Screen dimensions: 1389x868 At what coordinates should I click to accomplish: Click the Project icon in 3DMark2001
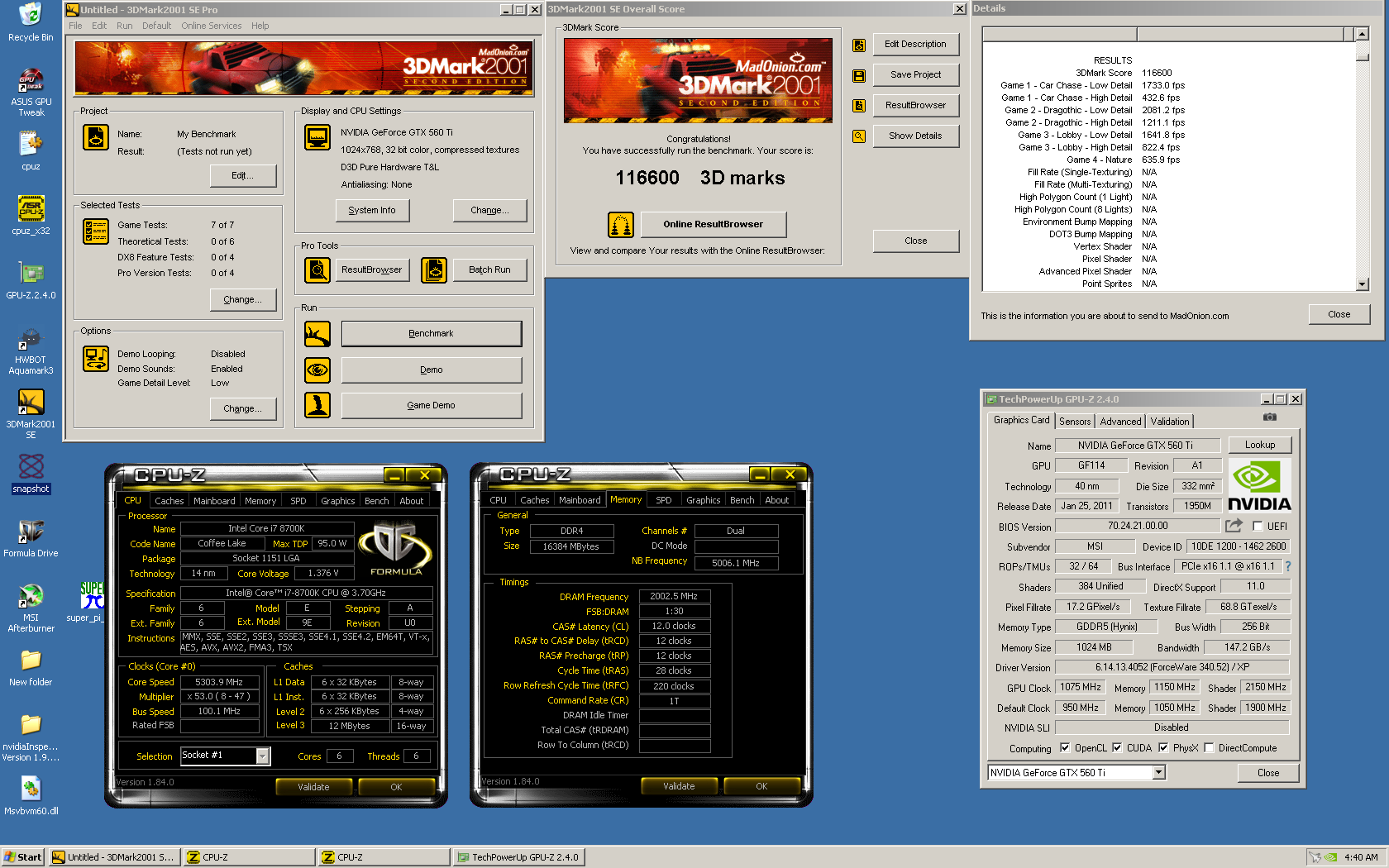pyautogui.click(x=96, y=137)
